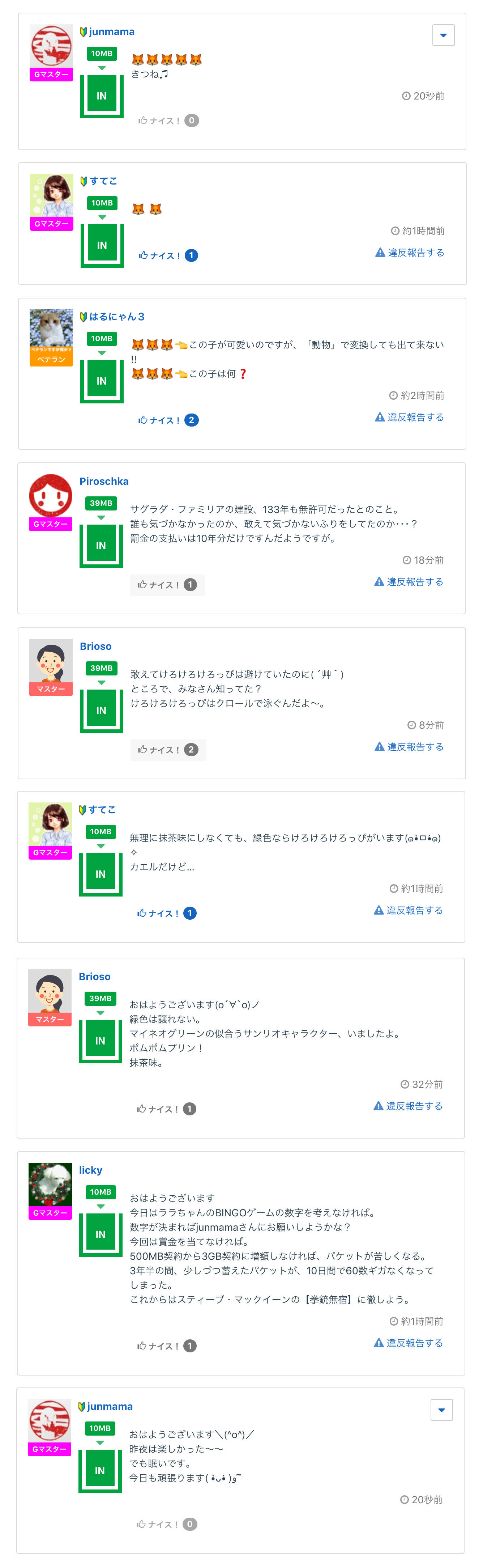
Task: Open dropdown menu on junmama's fox post
Action: [x=443, y=35]
